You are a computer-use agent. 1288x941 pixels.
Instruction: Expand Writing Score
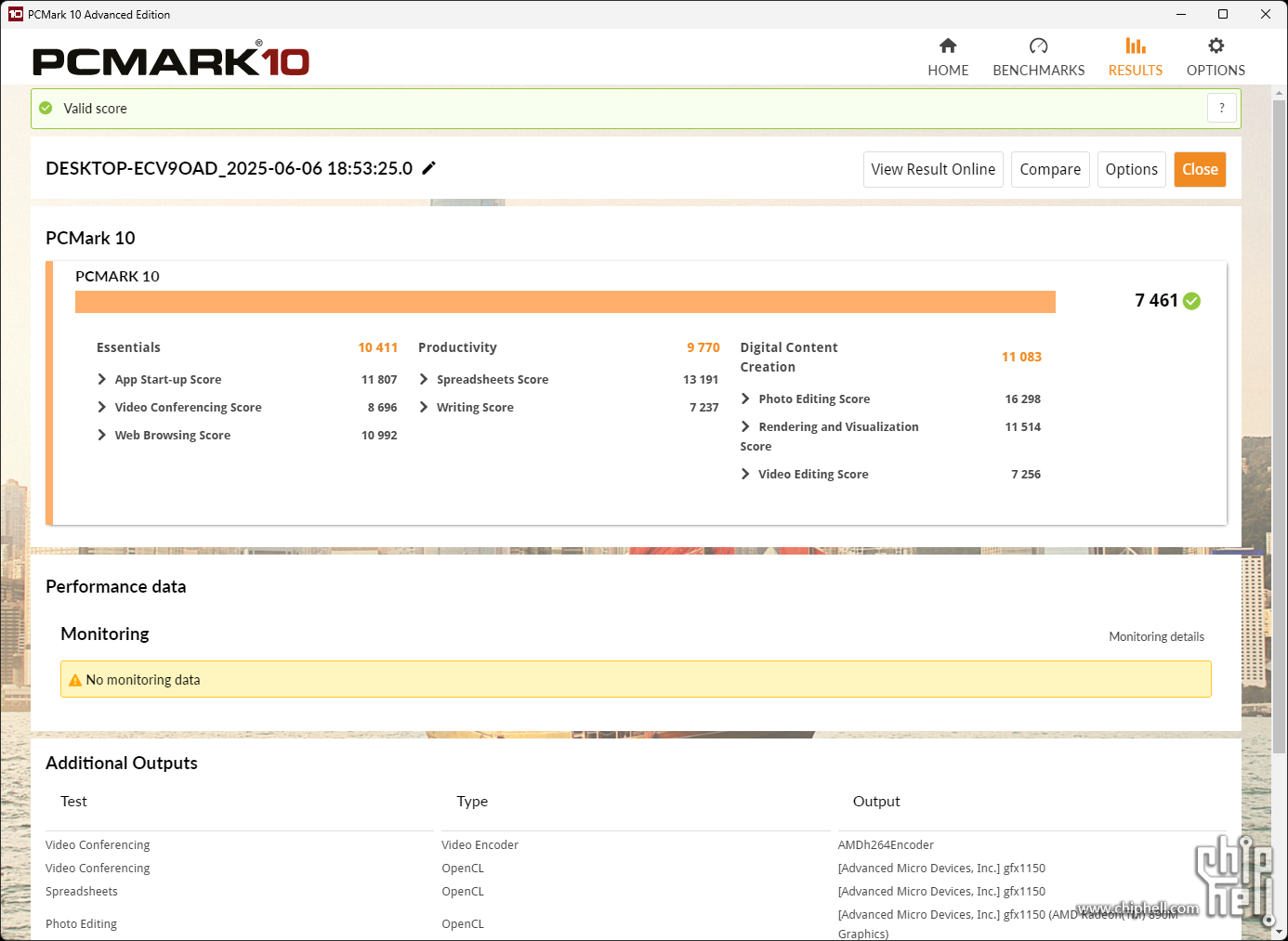pos(424,407)
